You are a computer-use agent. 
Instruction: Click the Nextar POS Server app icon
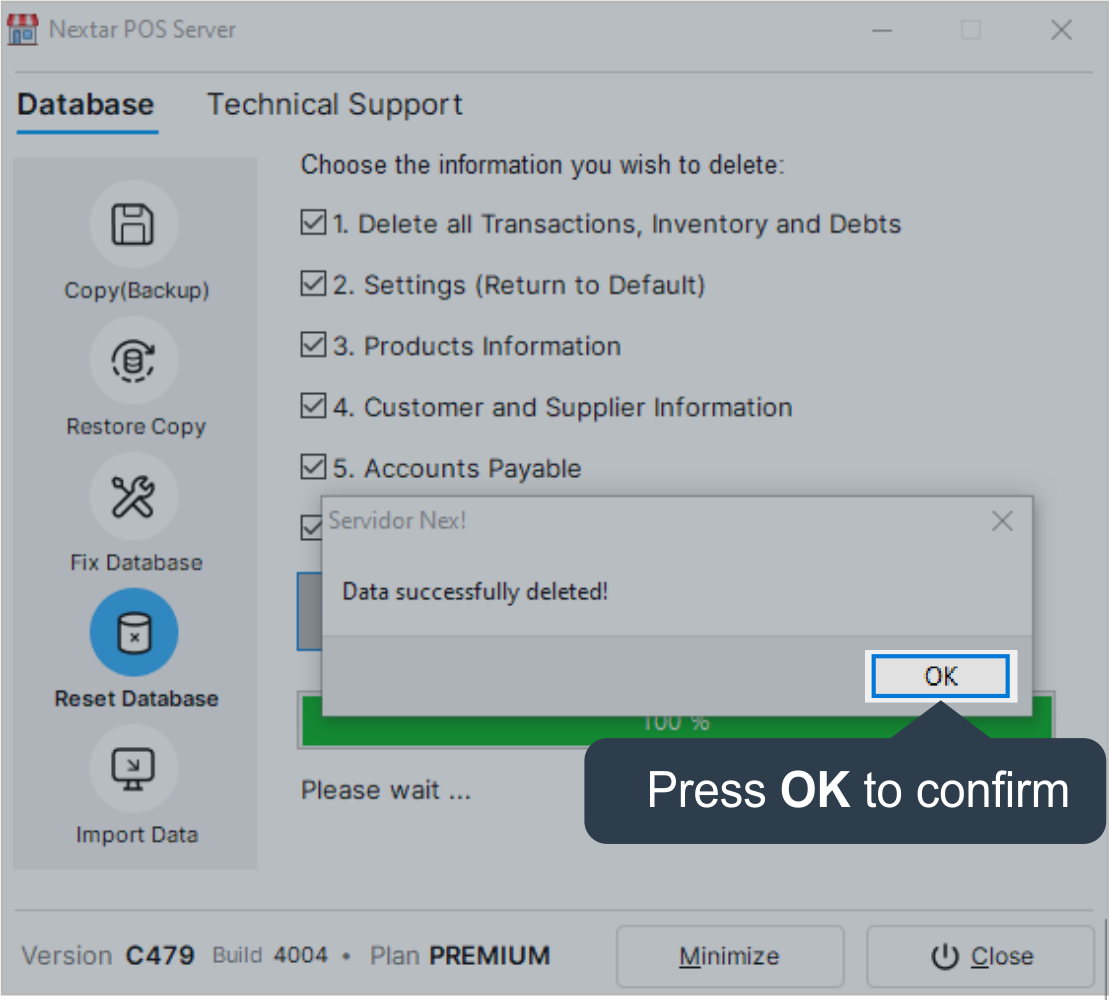(23, 30)
